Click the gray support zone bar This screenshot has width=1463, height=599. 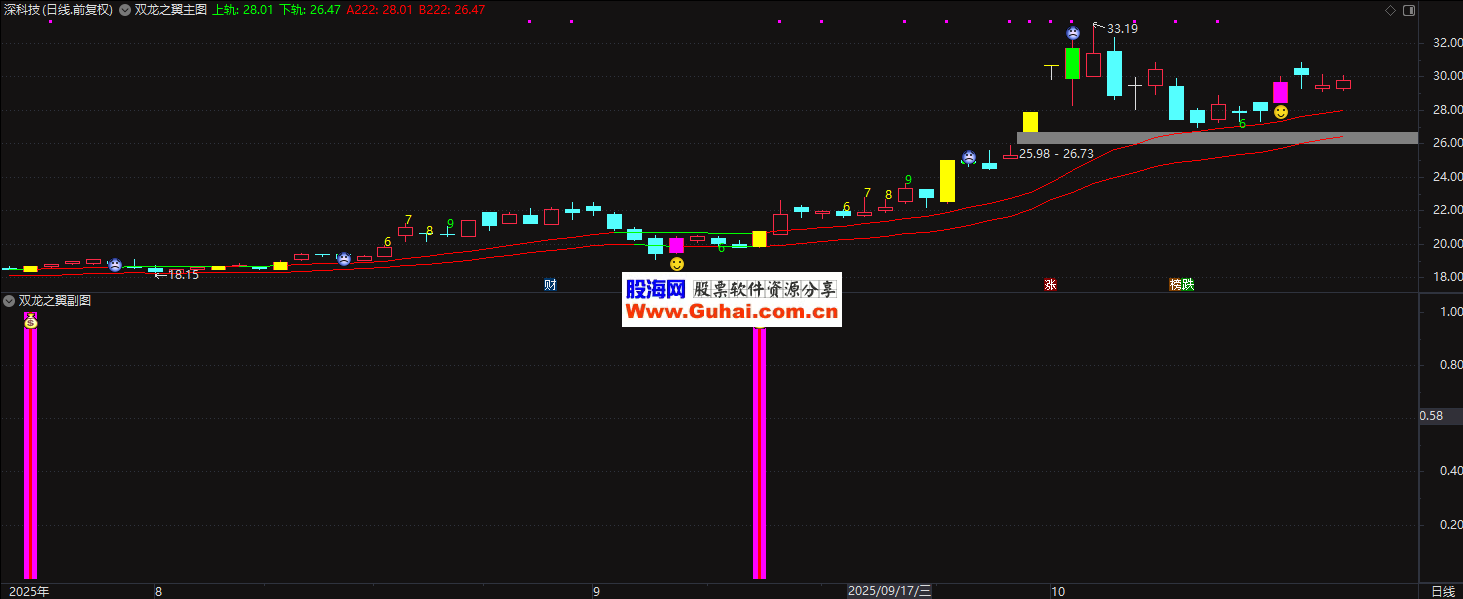click(1217, 138)
